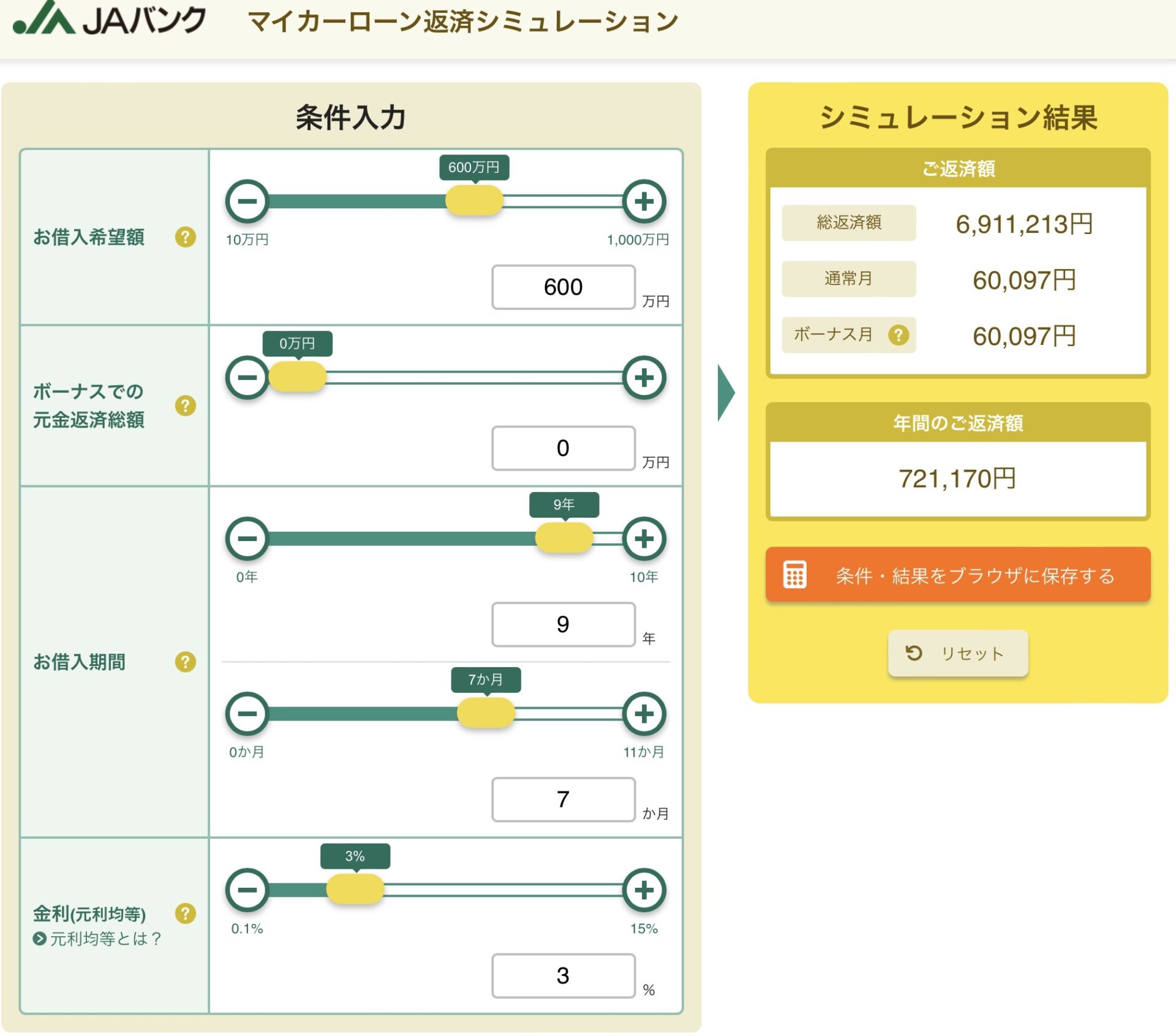
Task: Click the JA Bank logo
Action: pos(109,18)
